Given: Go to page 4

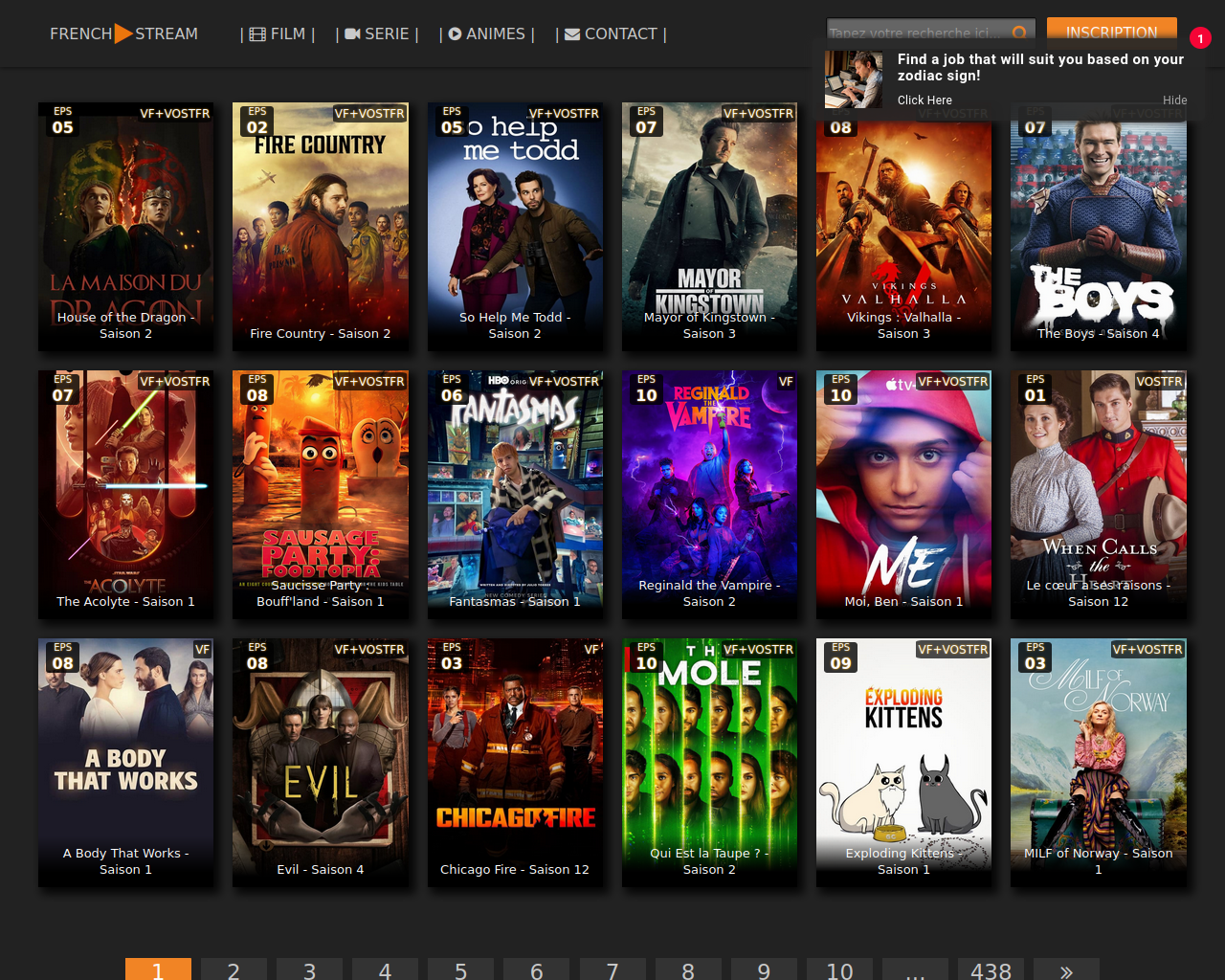Looking at the screenshot, I should [385, 969].
